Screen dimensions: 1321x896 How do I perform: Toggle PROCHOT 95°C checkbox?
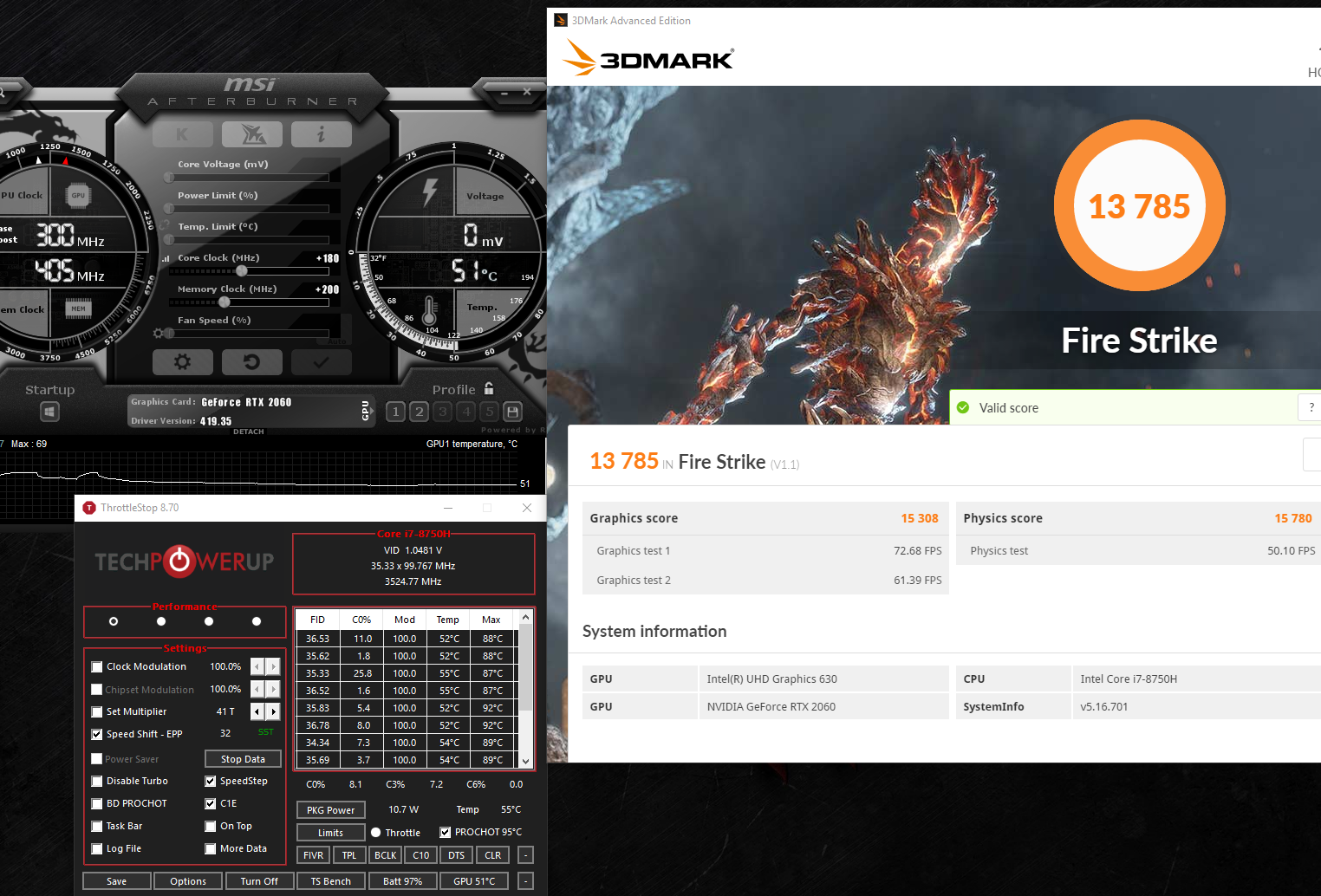pos(446,832)
